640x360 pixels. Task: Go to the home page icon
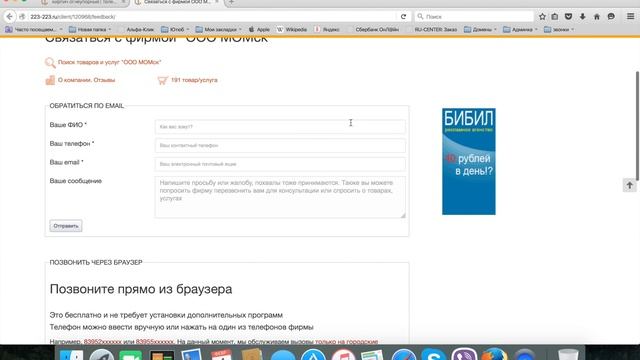tap(597, 17)
